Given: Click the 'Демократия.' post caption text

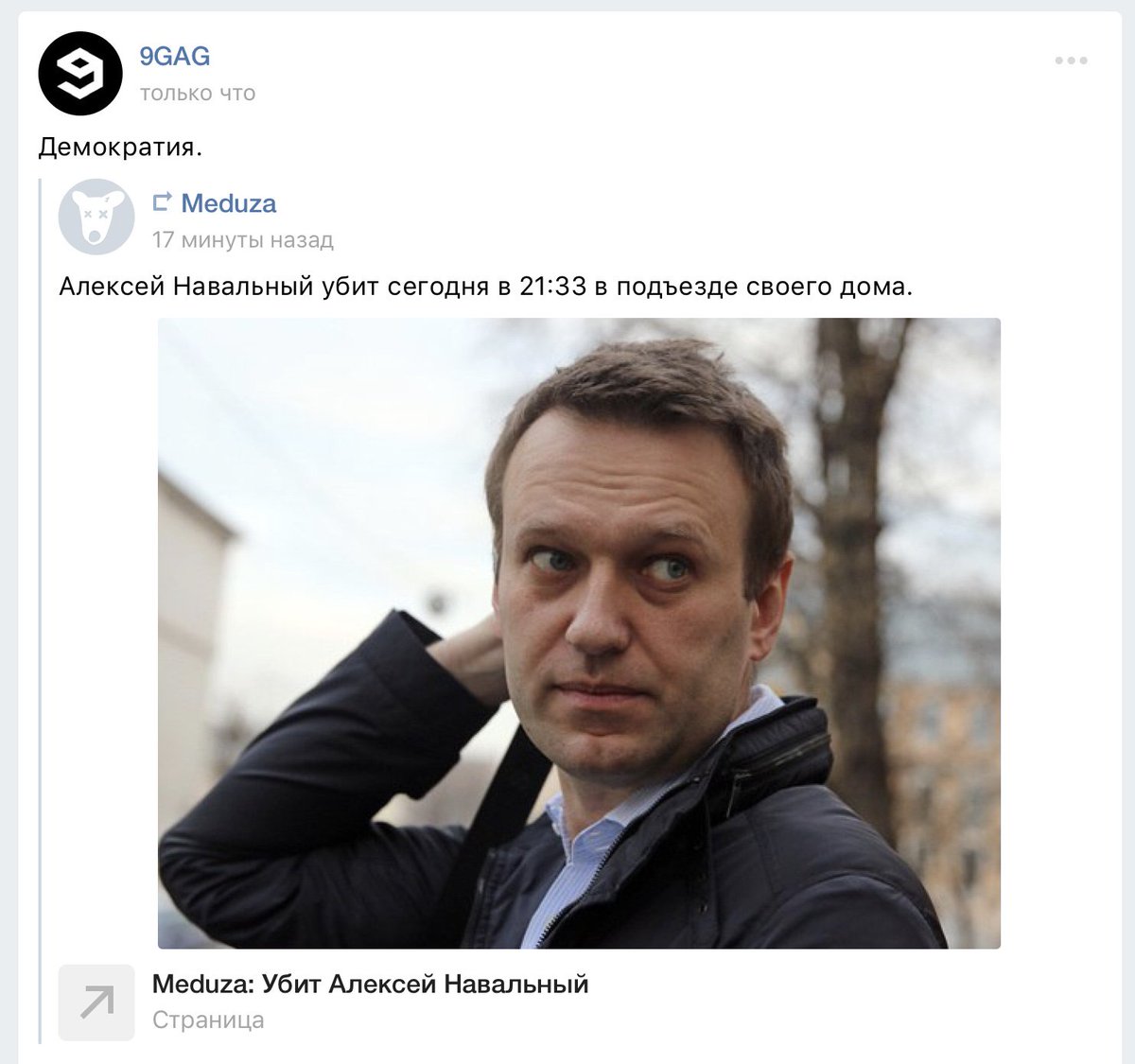Looking at the screenshot, I should point(120,148).
